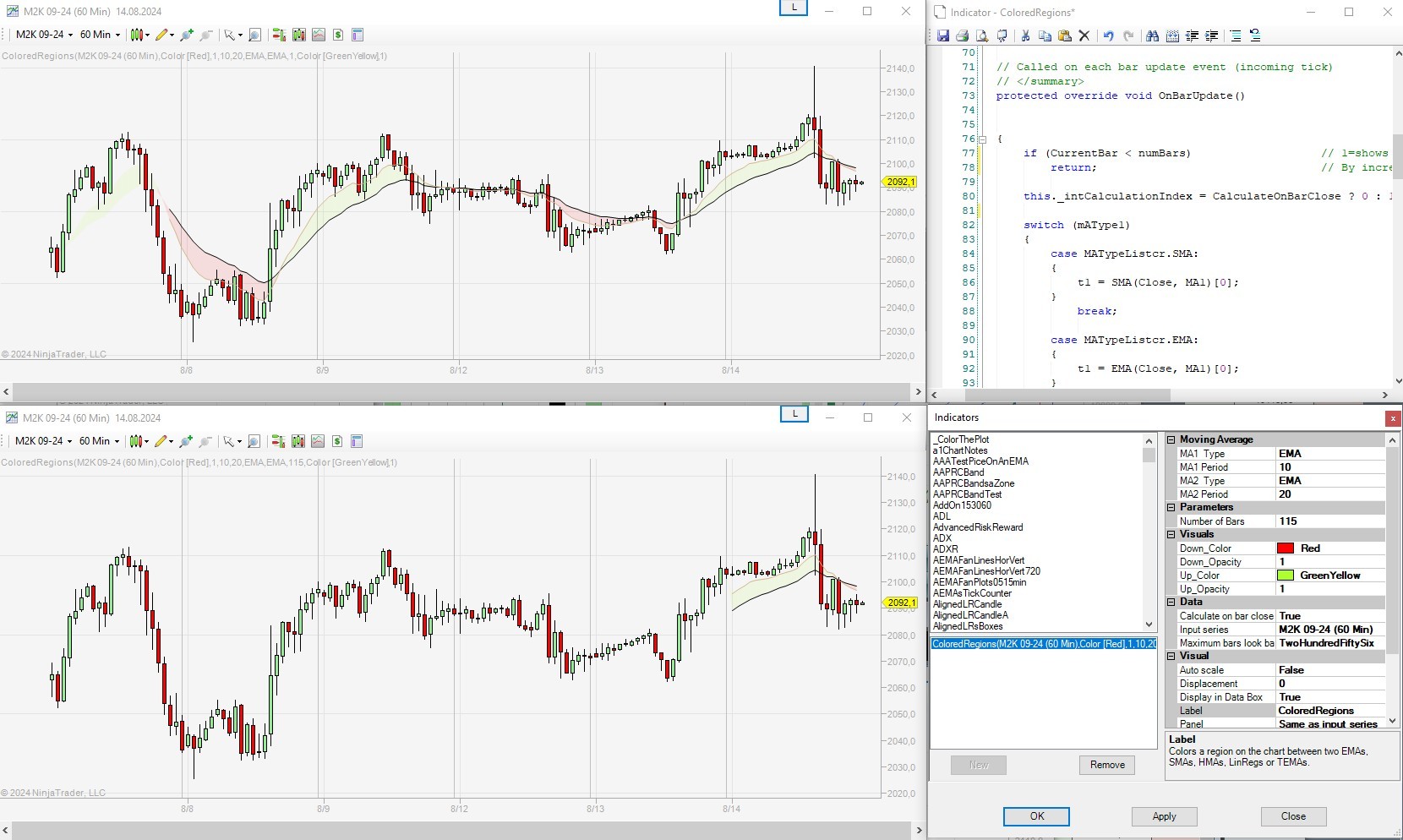
Task: Select the drawing pencil tool in top chart
Action: [161, 35]
